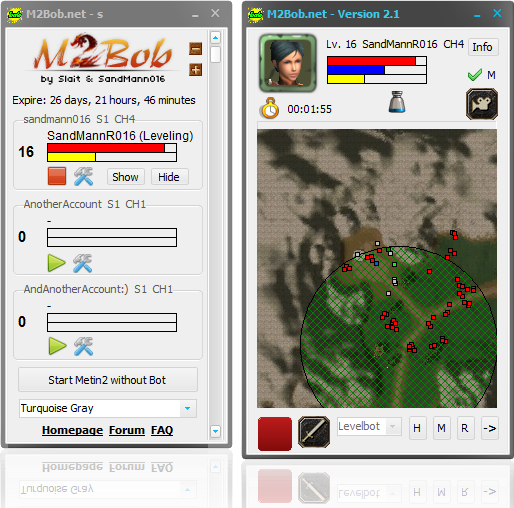
Task: Click the Show button for SandMannR016
Action: coord(125,177)
